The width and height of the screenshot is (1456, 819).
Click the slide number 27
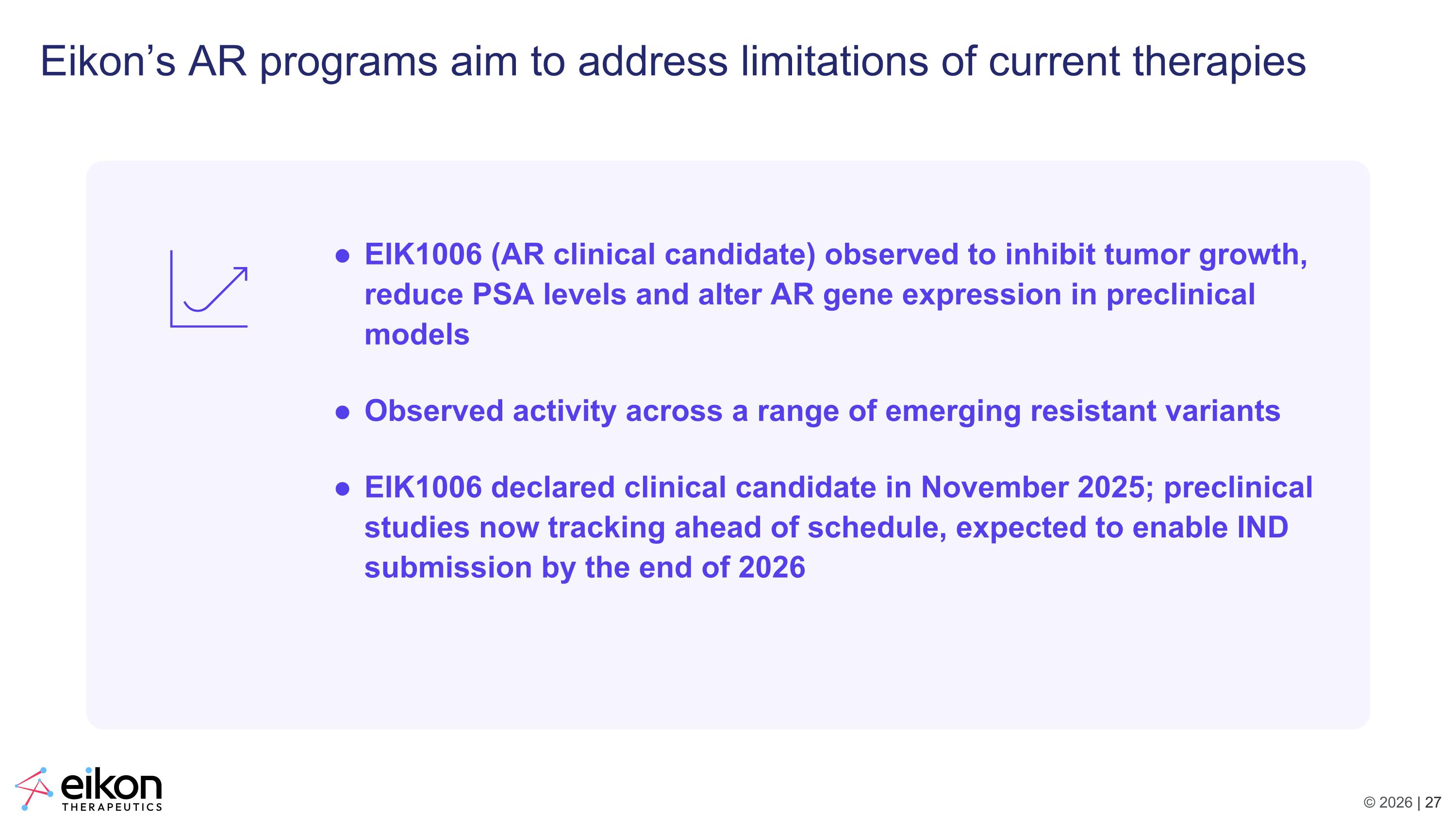point(1433,802)
